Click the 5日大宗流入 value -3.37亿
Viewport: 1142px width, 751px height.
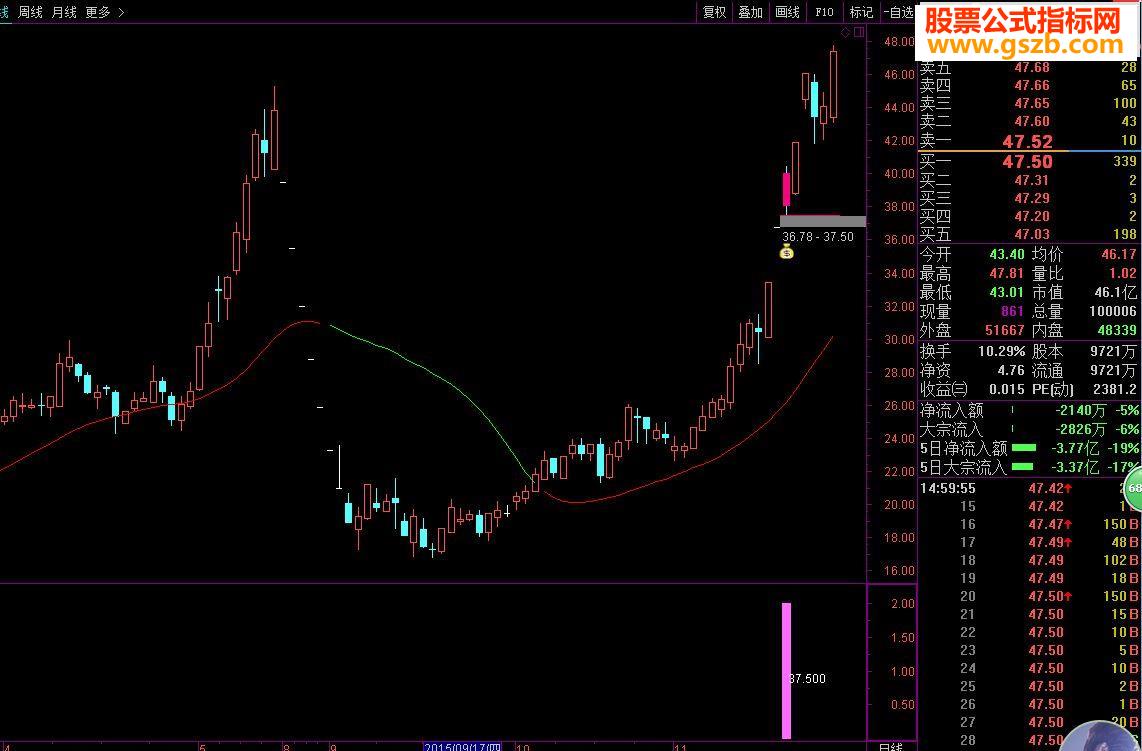1075,467
